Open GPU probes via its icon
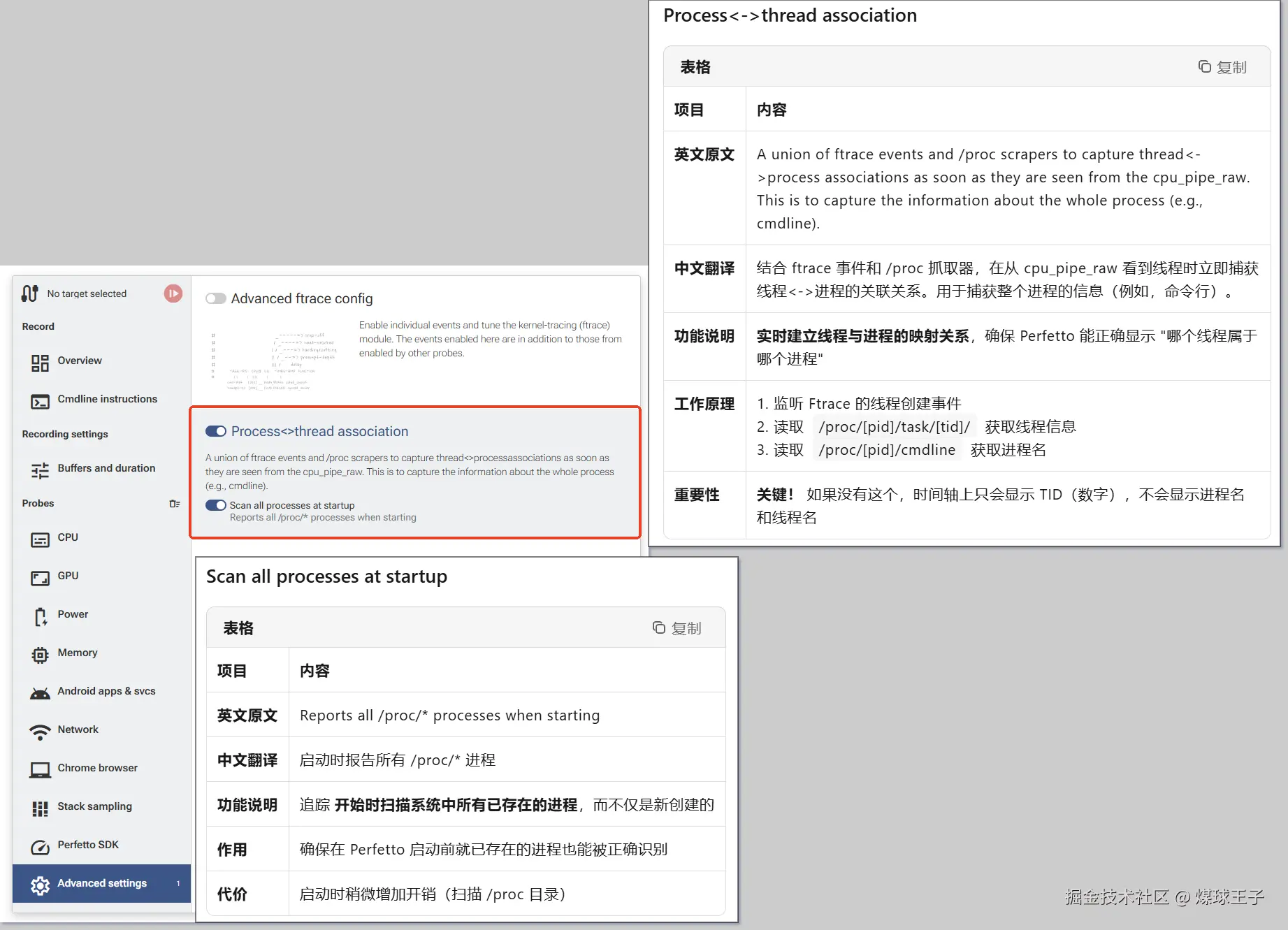The width and height of the screenshot is (1288, 930). pos(40,576)
